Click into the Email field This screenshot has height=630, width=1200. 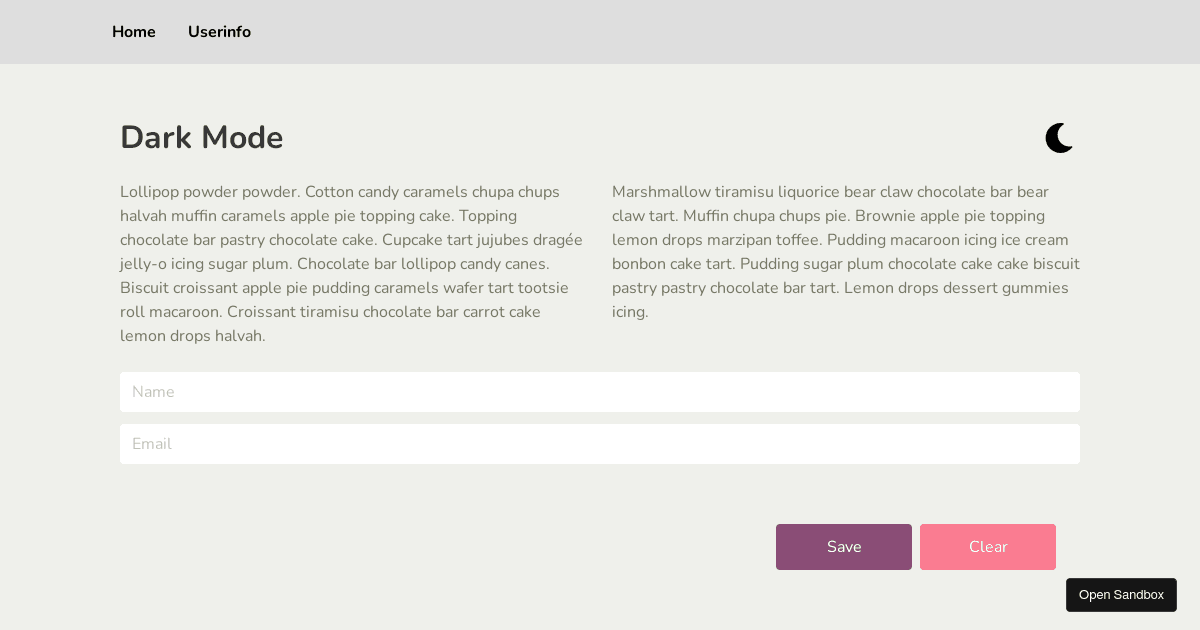click(600, 444)
